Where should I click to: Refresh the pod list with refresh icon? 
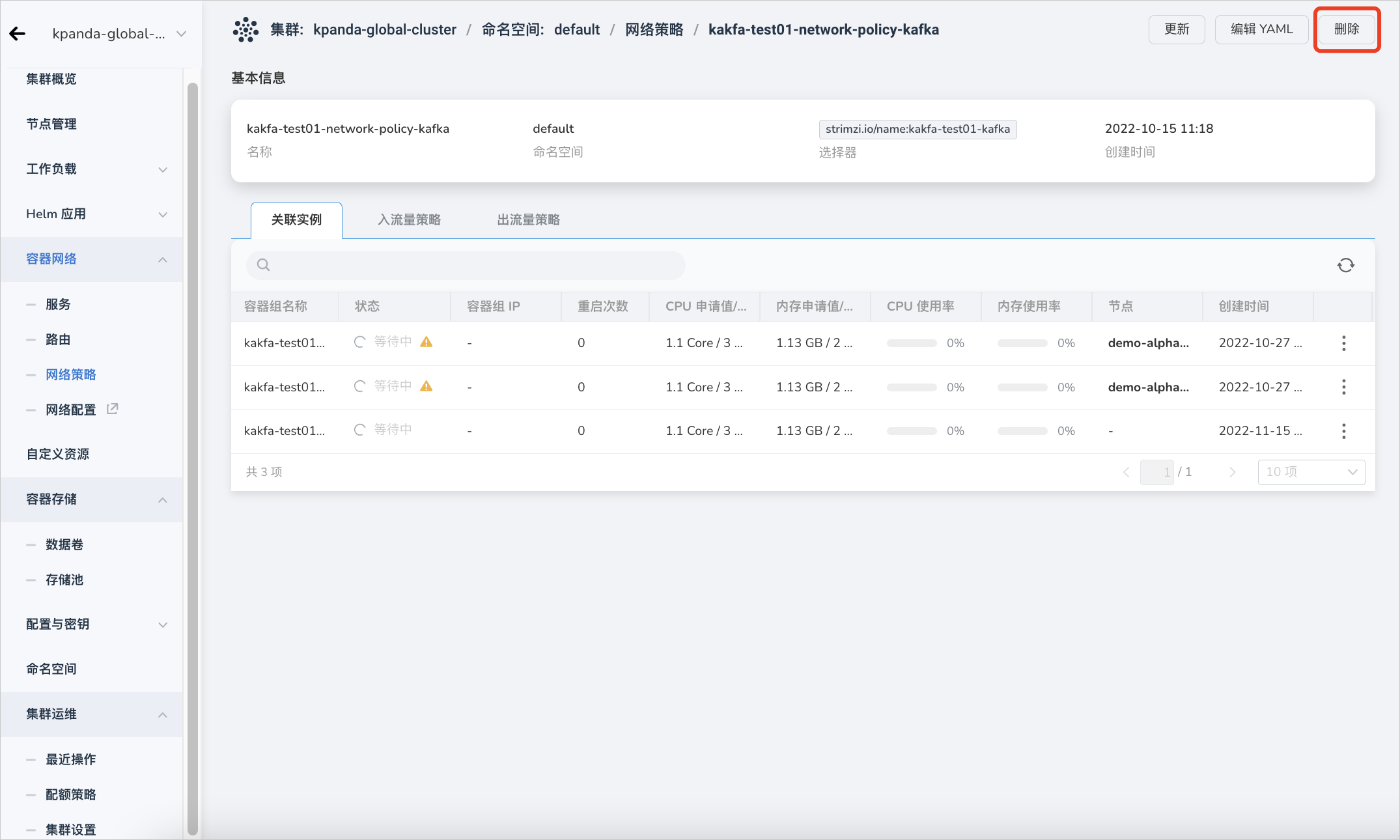tap(1346, 265)
